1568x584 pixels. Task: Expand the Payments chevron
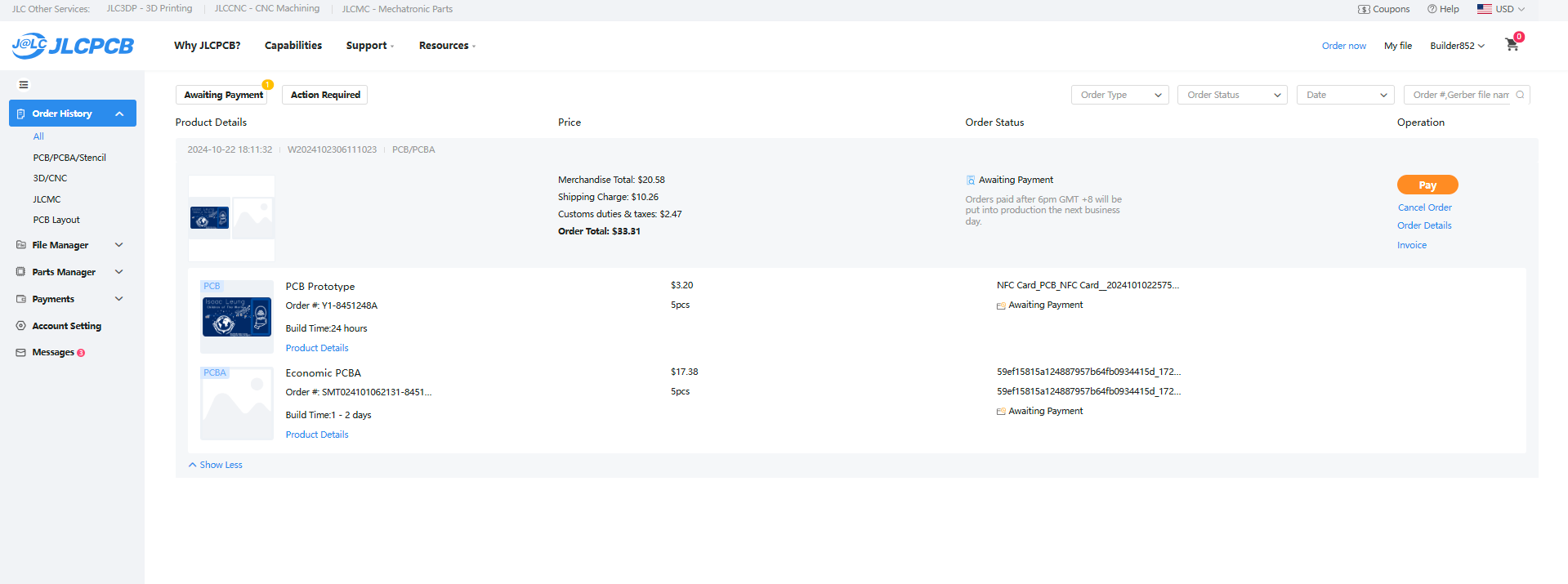pyautogui.click(x=119, y=299)
